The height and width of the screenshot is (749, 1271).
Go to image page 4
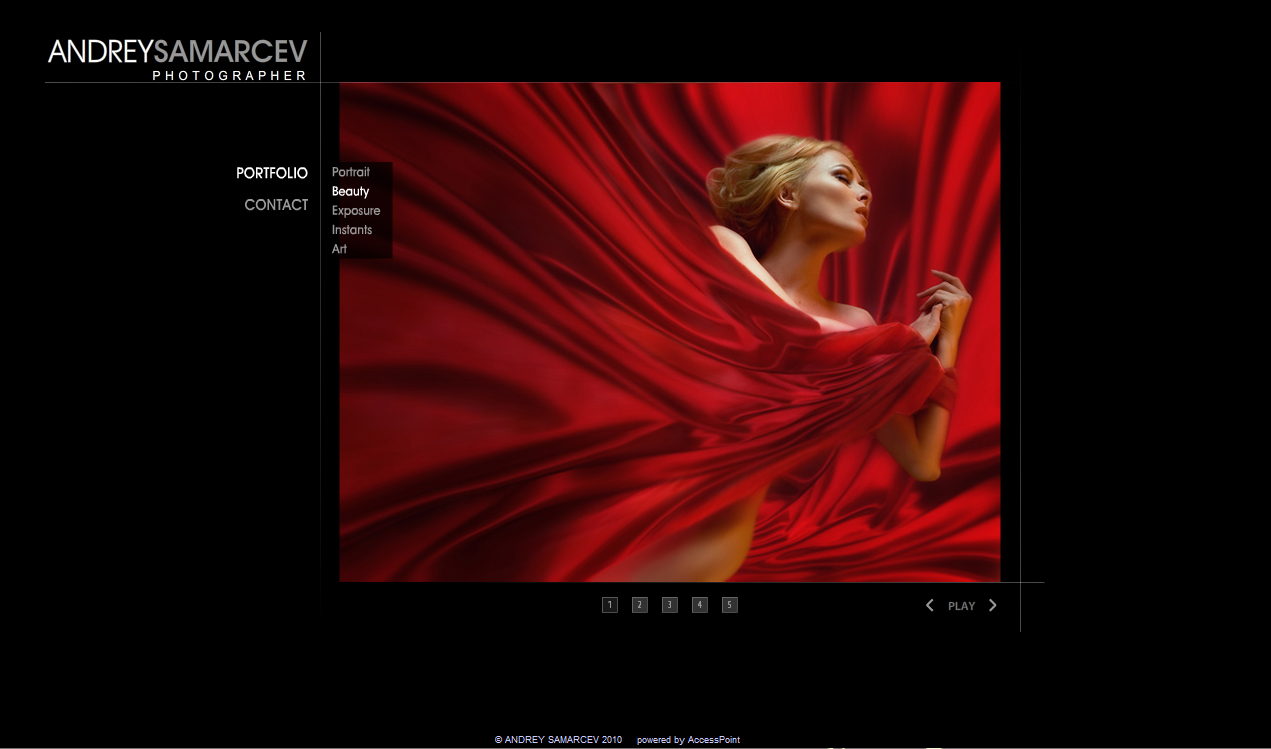point(700,605)
